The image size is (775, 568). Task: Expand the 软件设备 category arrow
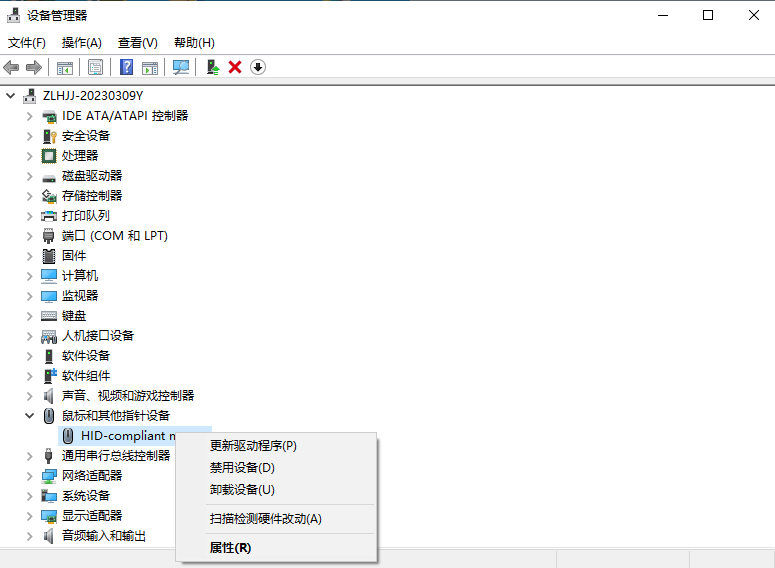point(30,356)
